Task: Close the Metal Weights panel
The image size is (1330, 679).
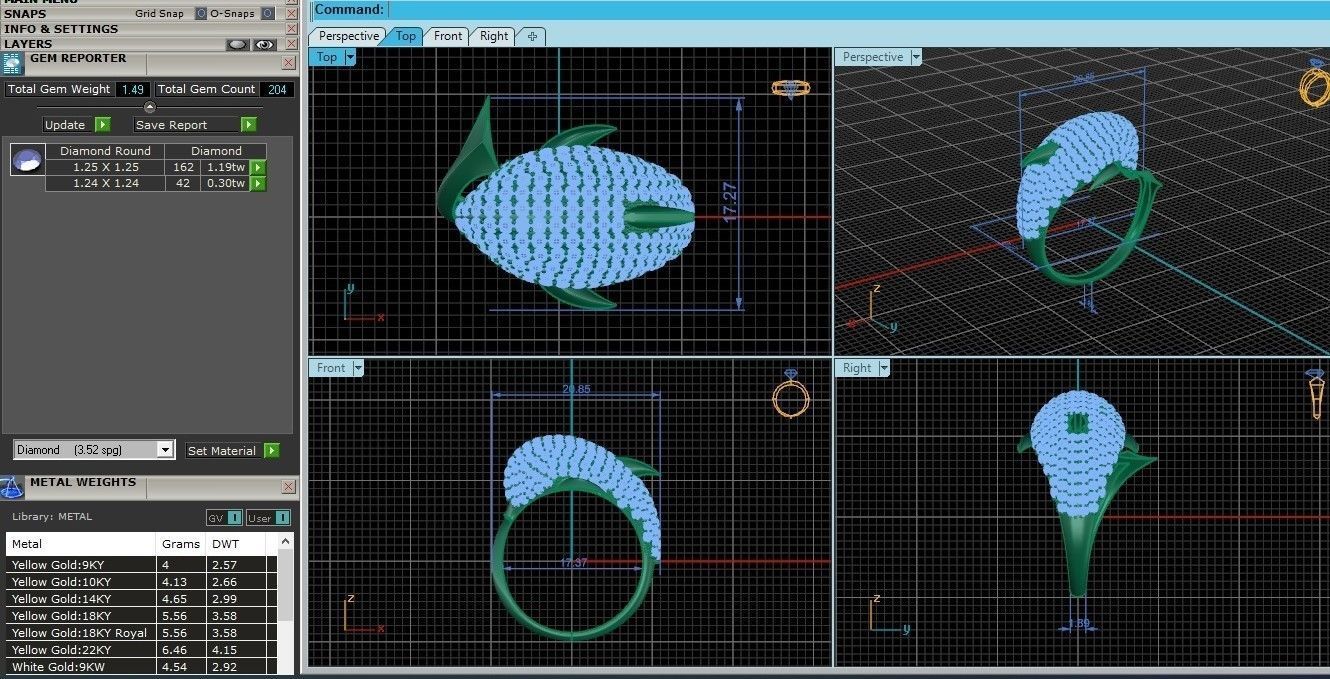Action: coord(288,487)
